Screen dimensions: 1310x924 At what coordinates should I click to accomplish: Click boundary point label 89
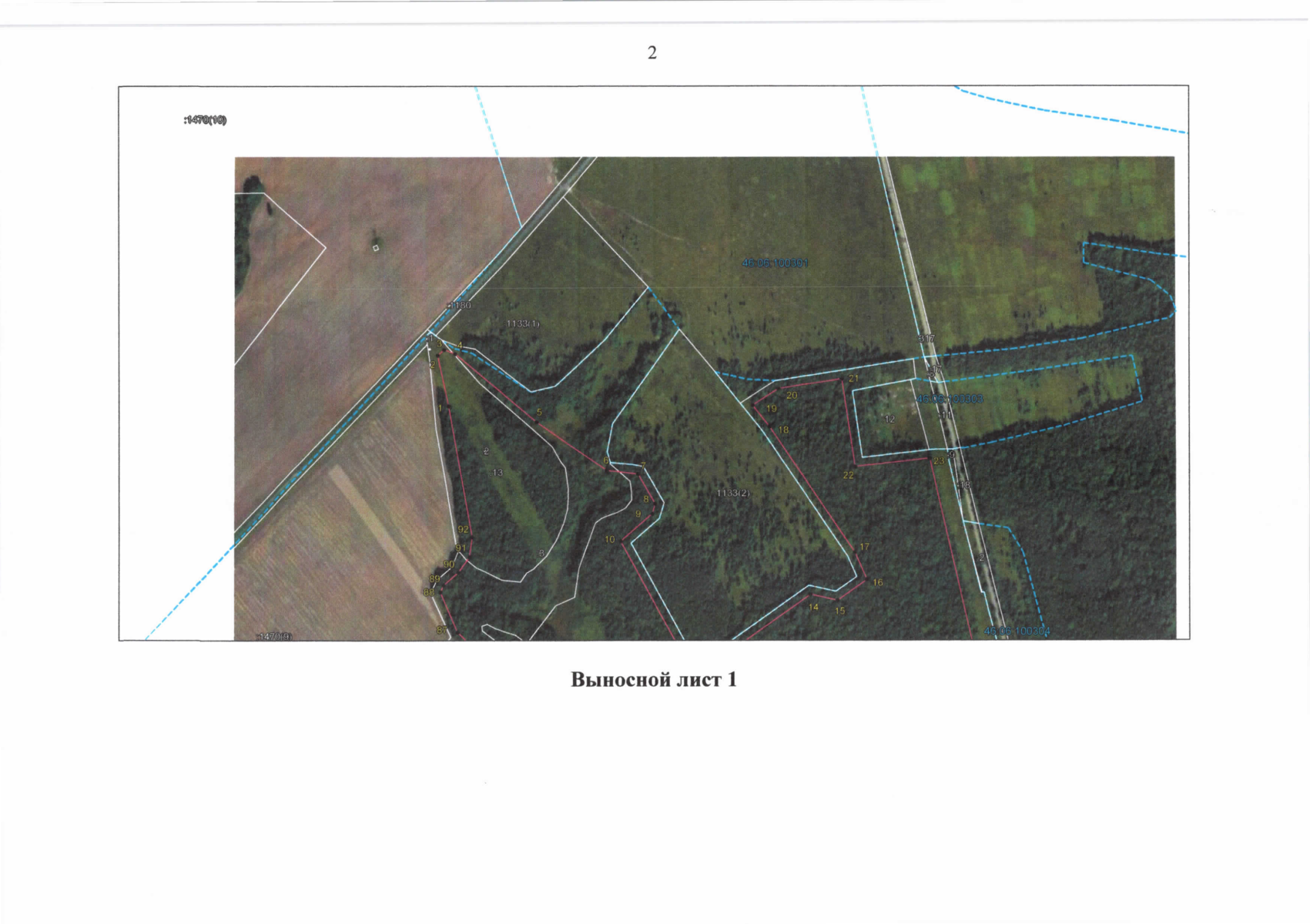click(435, 579)
